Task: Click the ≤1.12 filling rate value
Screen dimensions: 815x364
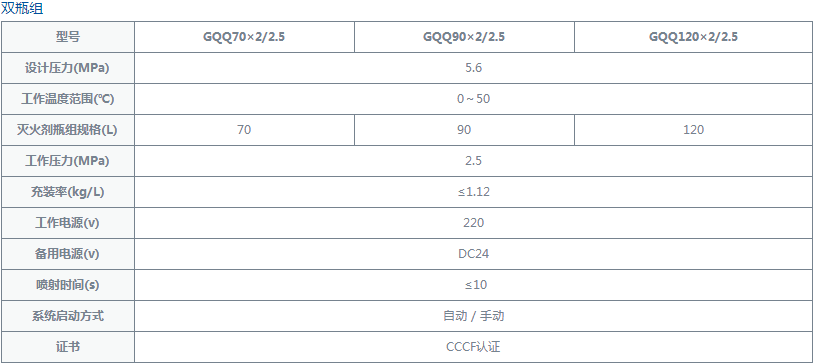Action: (x=474, y=192)
